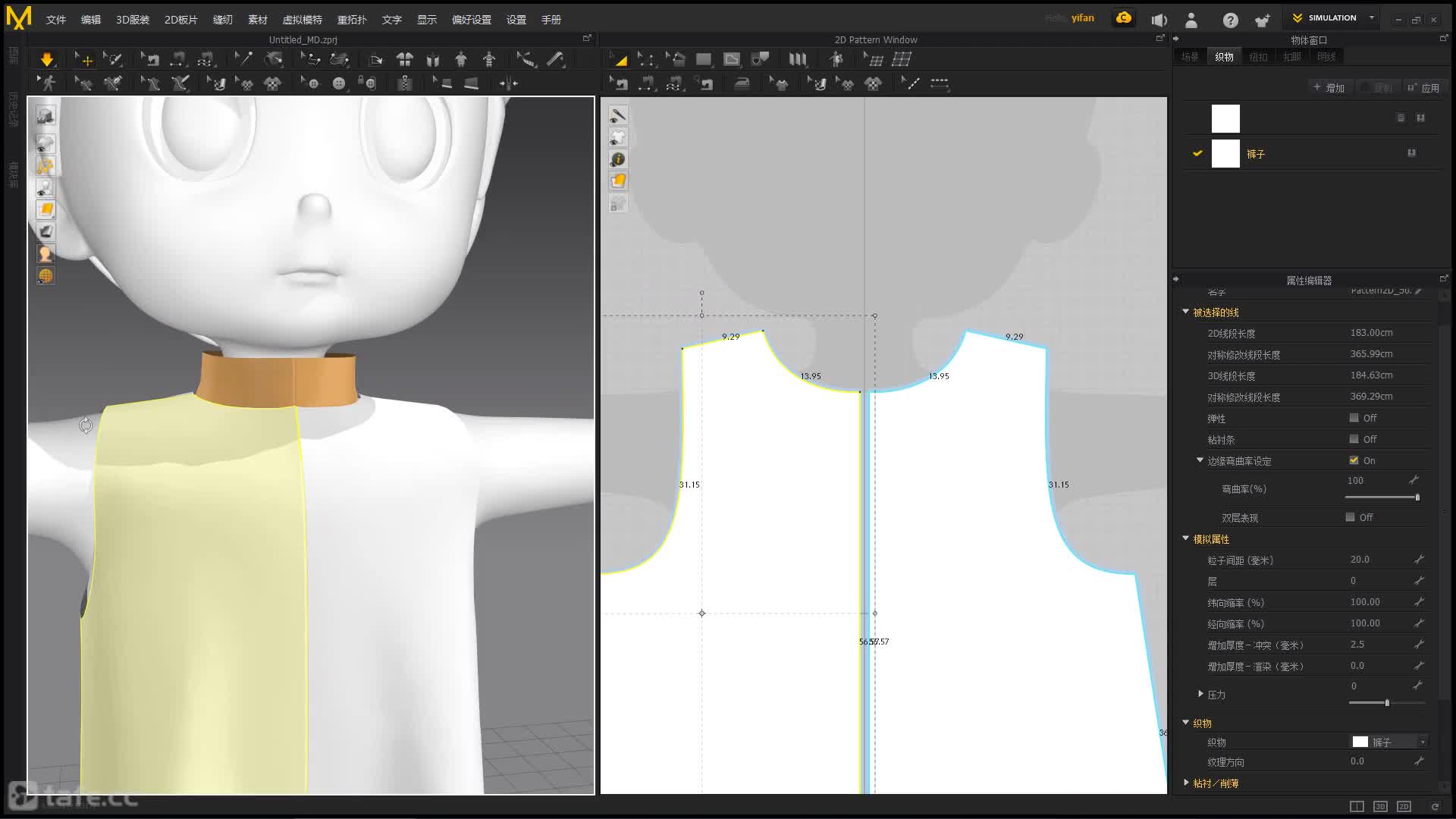The height and width of the screenshot is (819, 1456).
Task: Click the white swatch of the first fabric
Action: click(1225, 119)
